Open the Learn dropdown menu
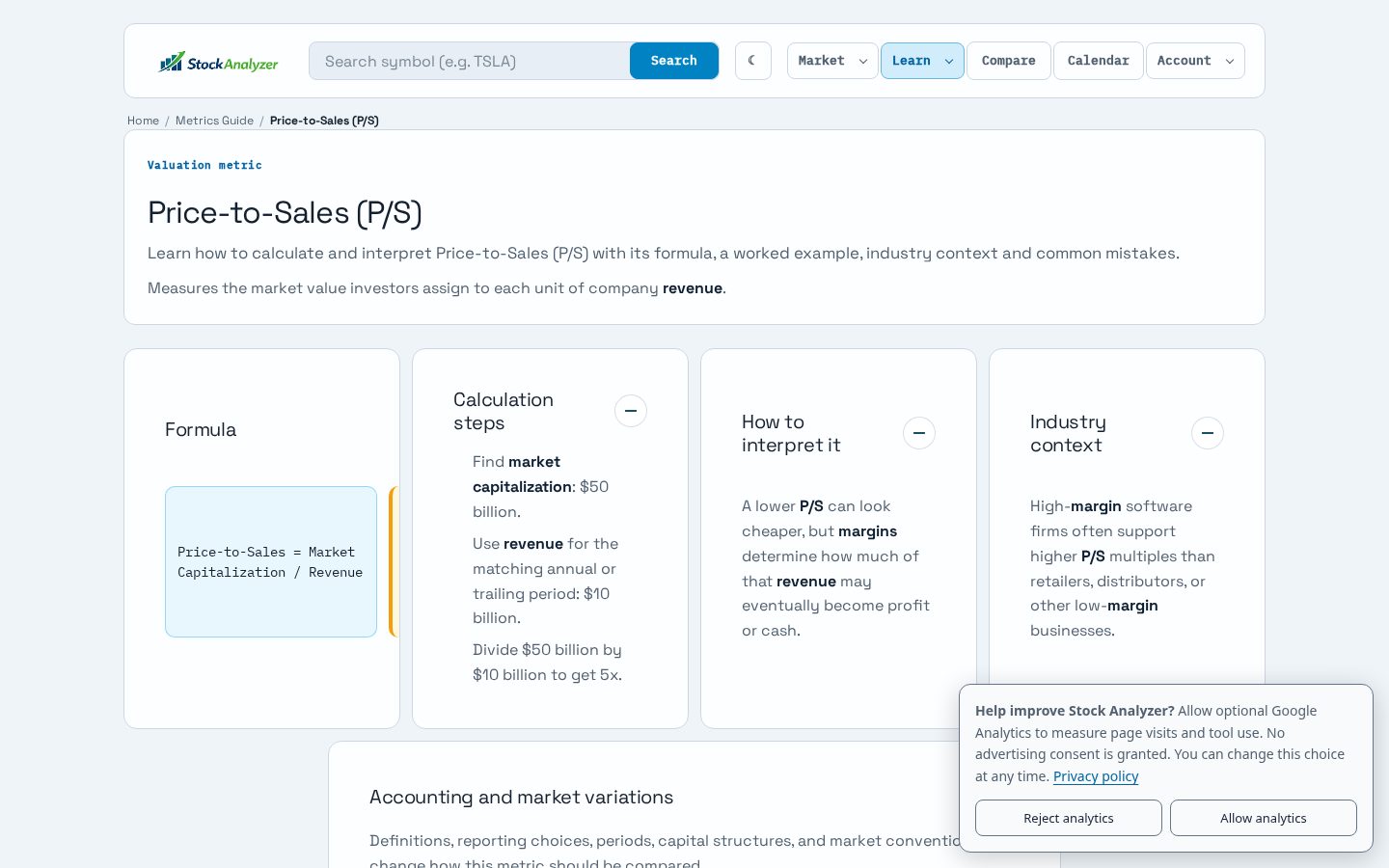The image size is (1389, 868). 922,61
